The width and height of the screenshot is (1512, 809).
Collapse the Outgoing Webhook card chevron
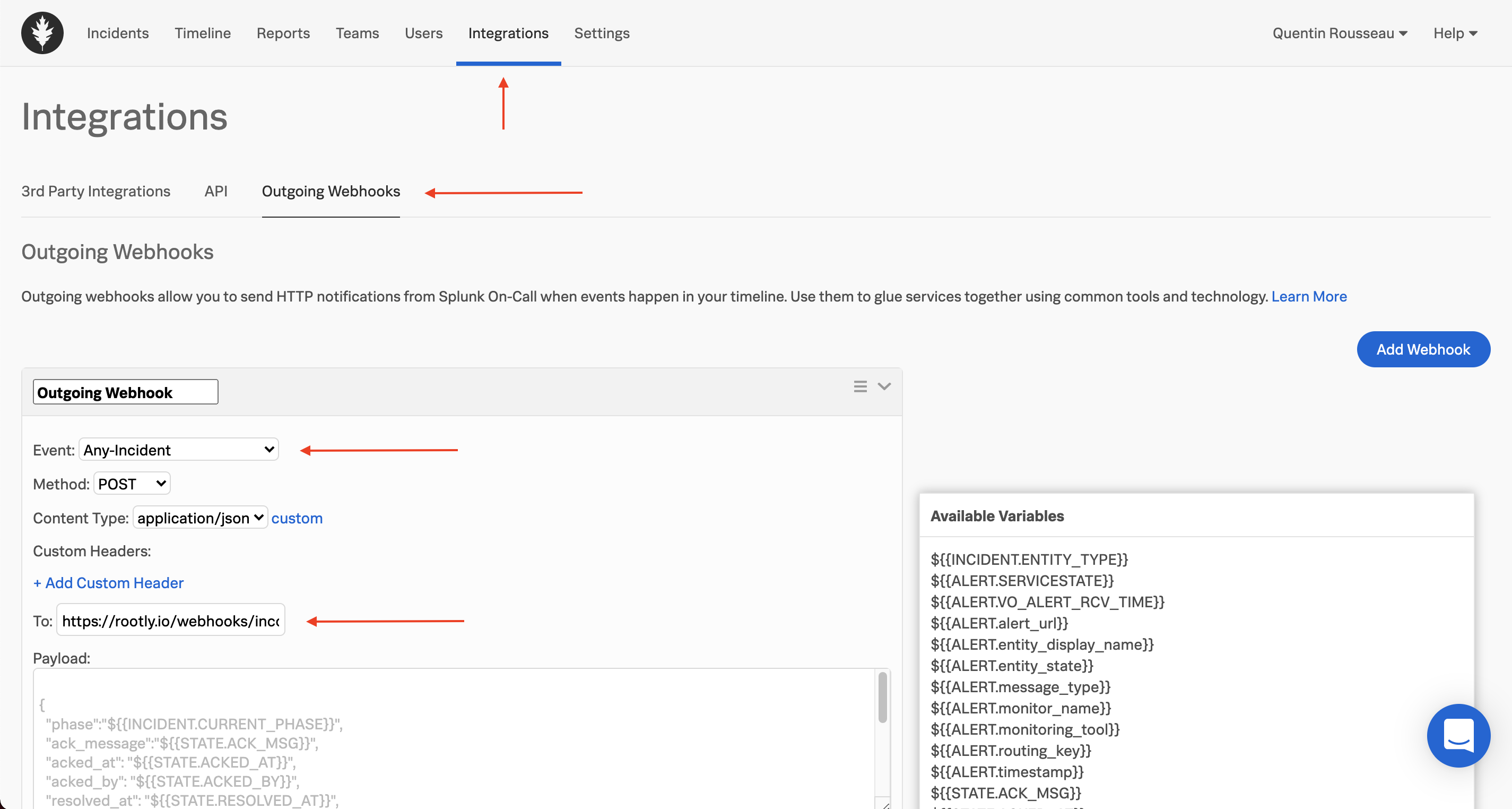pos(884,386)
